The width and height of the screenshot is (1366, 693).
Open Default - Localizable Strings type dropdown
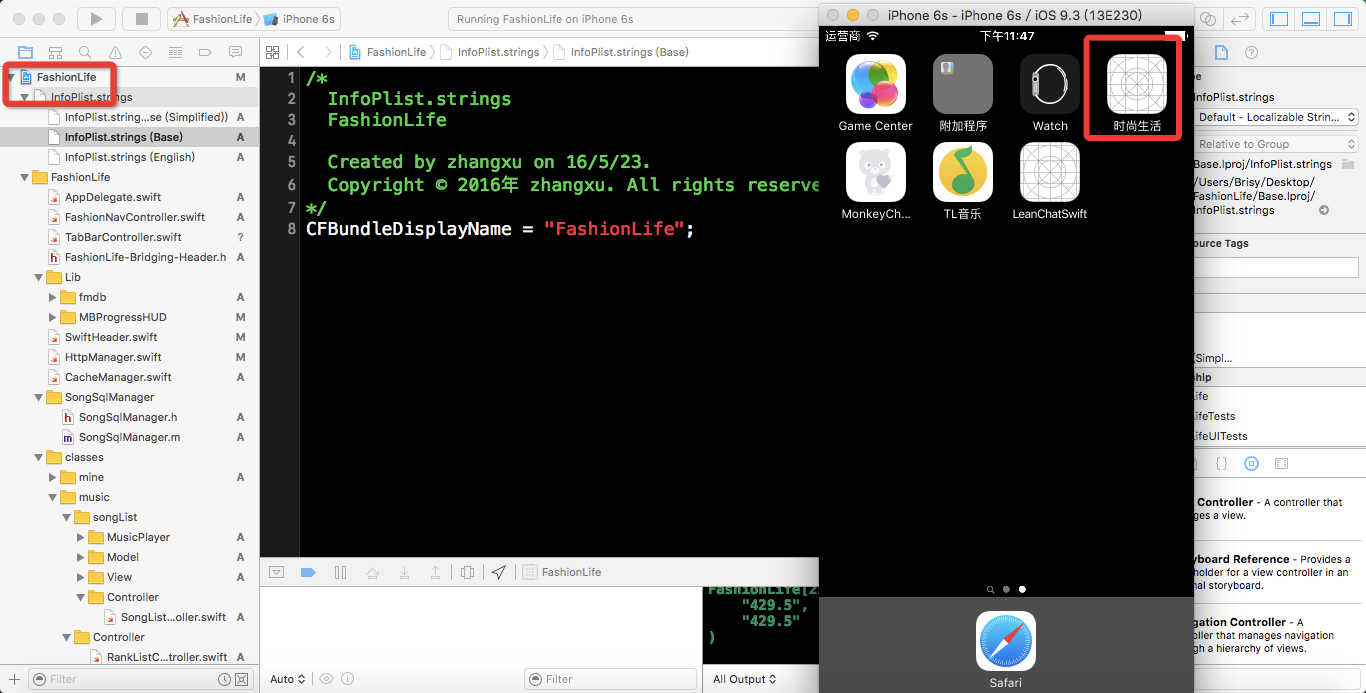point(1276,117)
